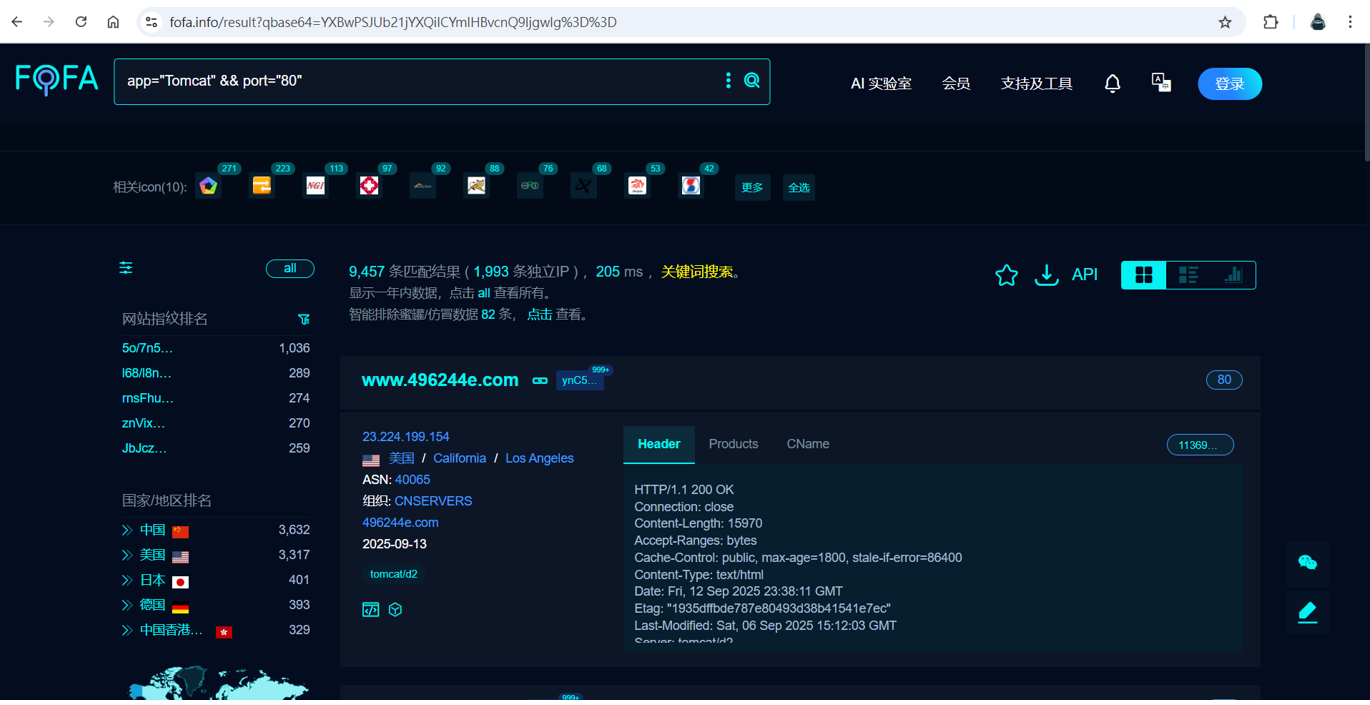
Task: Expand the 中国 country entry
Action: [127, 530]
